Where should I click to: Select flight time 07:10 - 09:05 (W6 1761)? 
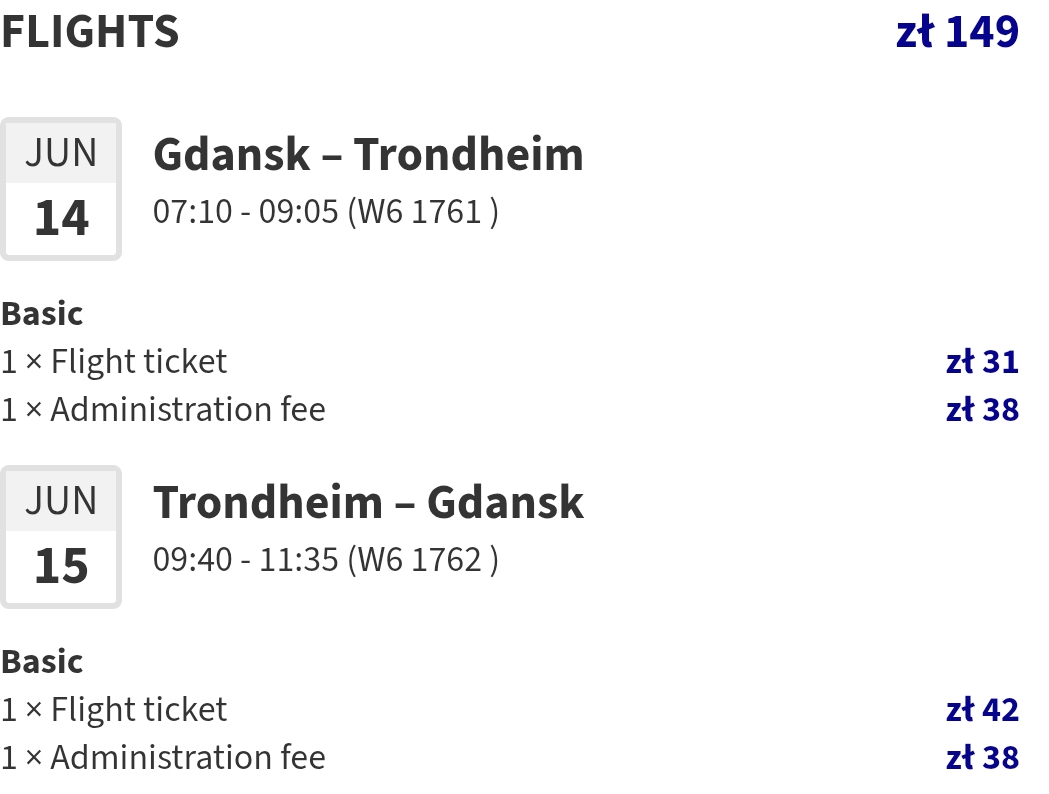pos(326,212)
